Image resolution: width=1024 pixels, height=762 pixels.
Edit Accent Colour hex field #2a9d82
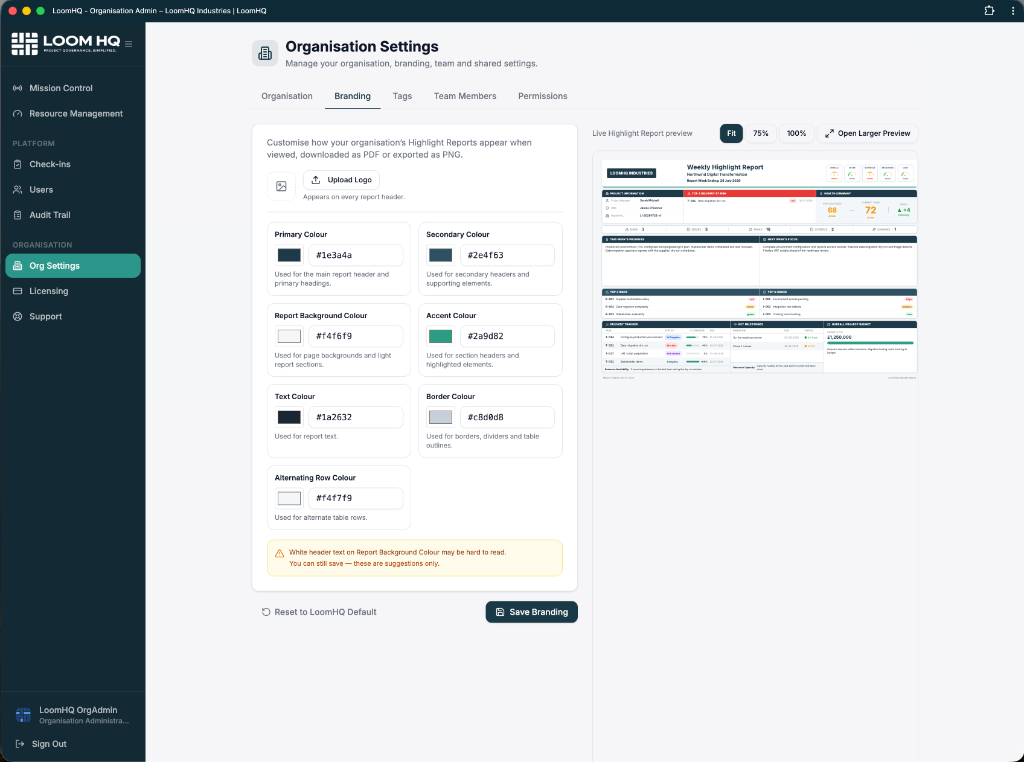pyautogui.click(x=507, y=336)
